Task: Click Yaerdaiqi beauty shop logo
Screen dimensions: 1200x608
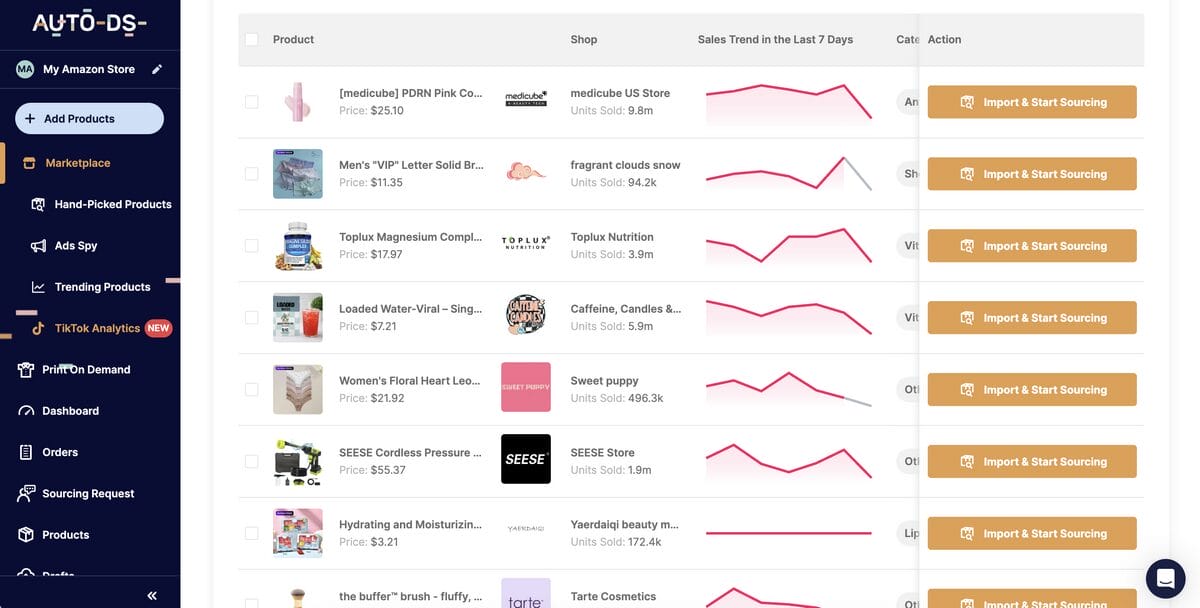Action: (x=526, y=528)
